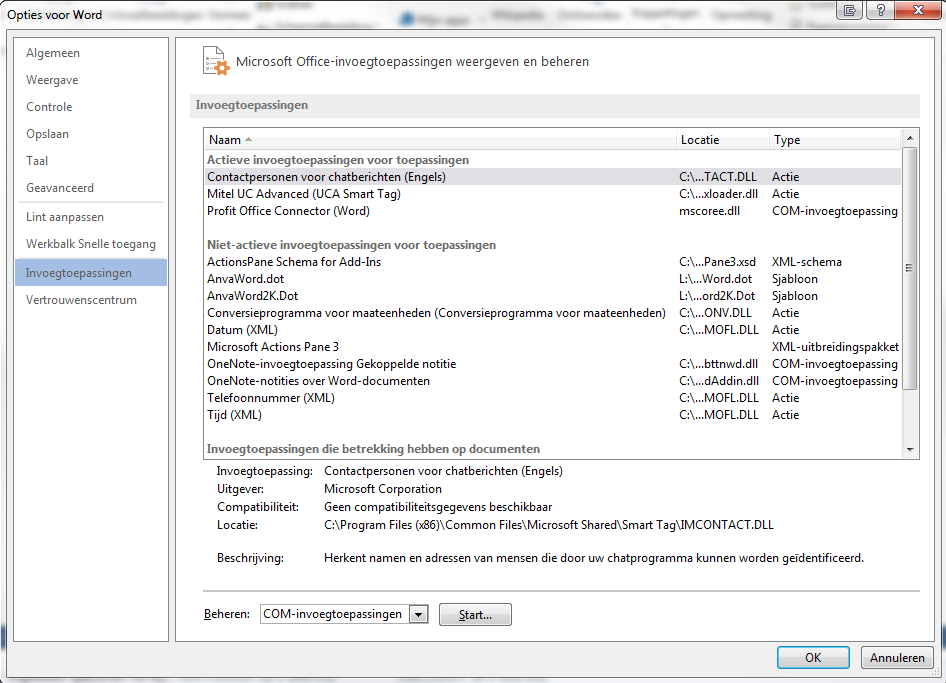Screen dimensions: 946x683
Task: Click the scroll up arrow of add-ins list
Action: pos(910,139)
